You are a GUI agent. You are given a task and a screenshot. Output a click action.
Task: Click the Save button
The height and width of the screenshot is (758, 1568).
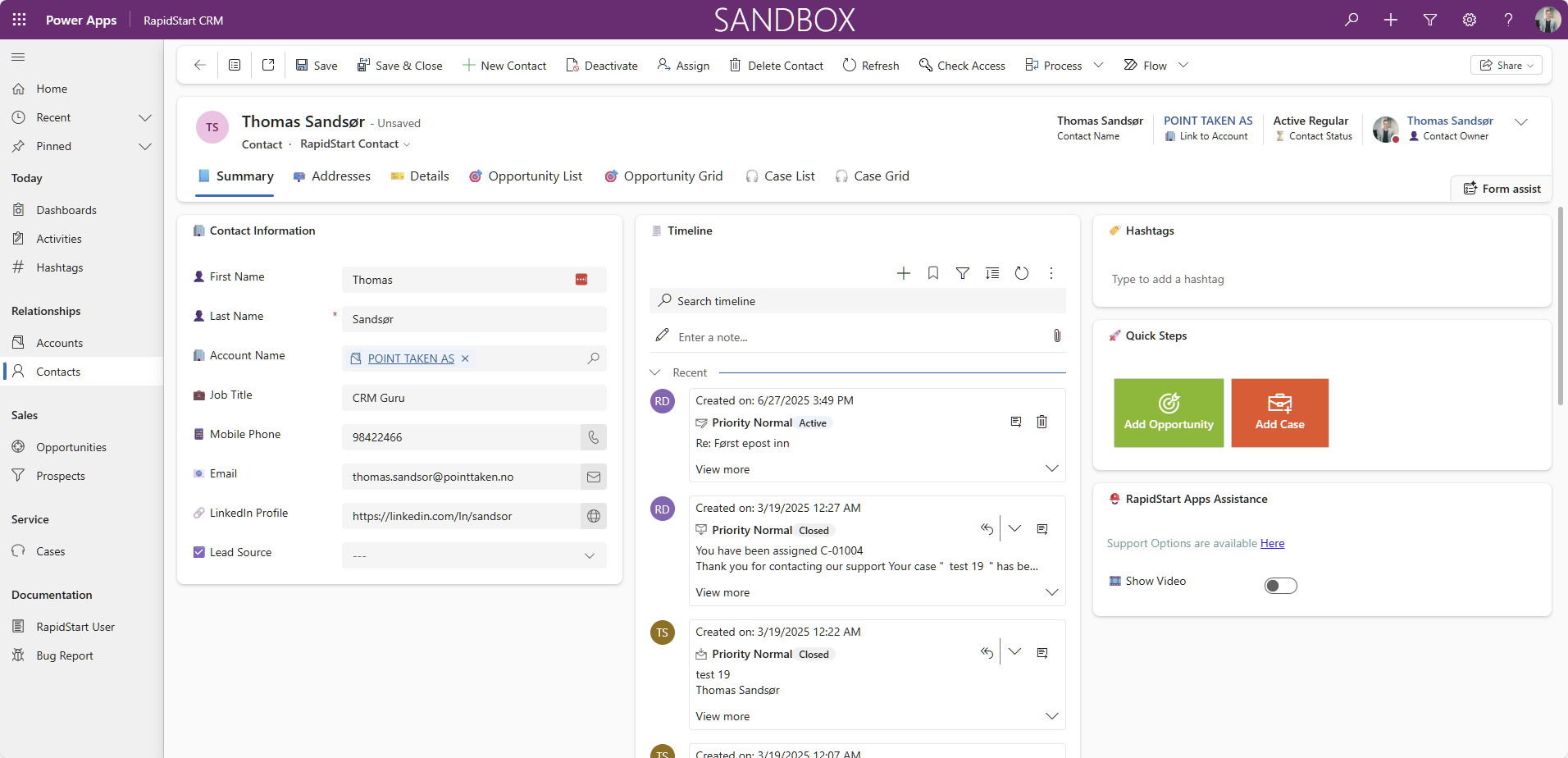click(317, 66)
